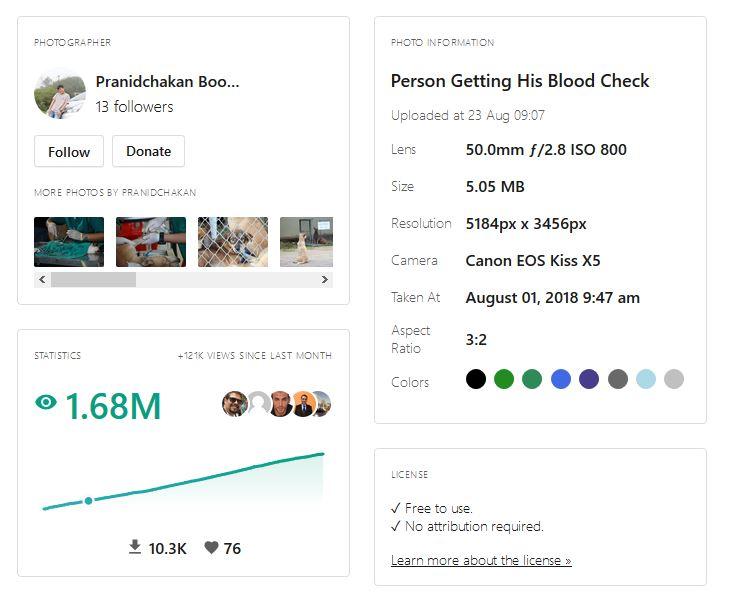
Task: Click the data point on views chart
Action: 88,500
